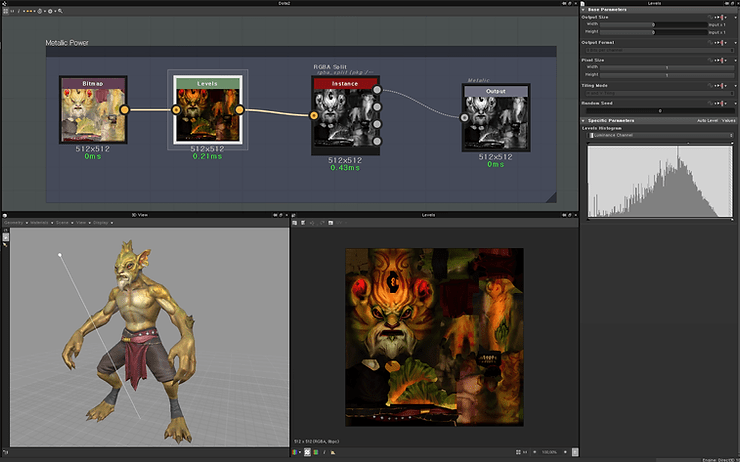
Task: Click the first 2D view toolbar icon
Action: [296, 223]
